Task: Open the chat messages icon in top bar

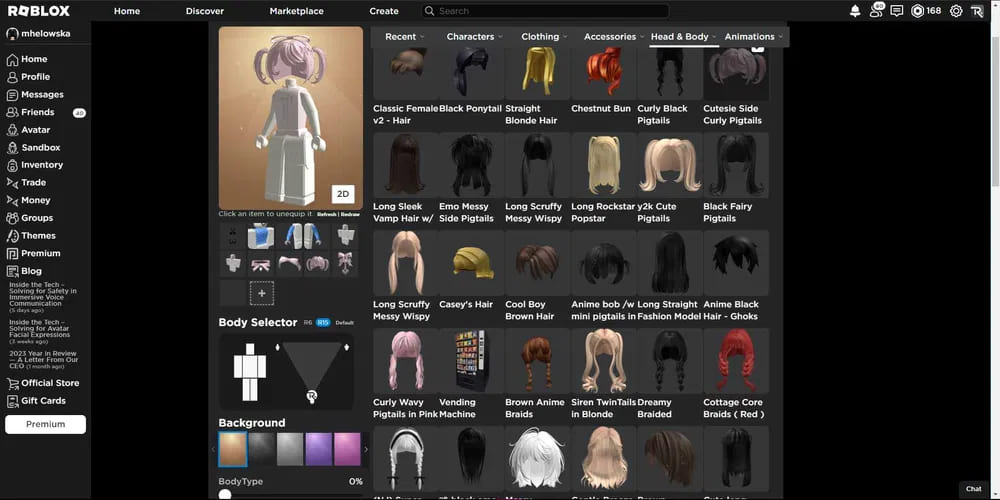Action: click(896, 11)
